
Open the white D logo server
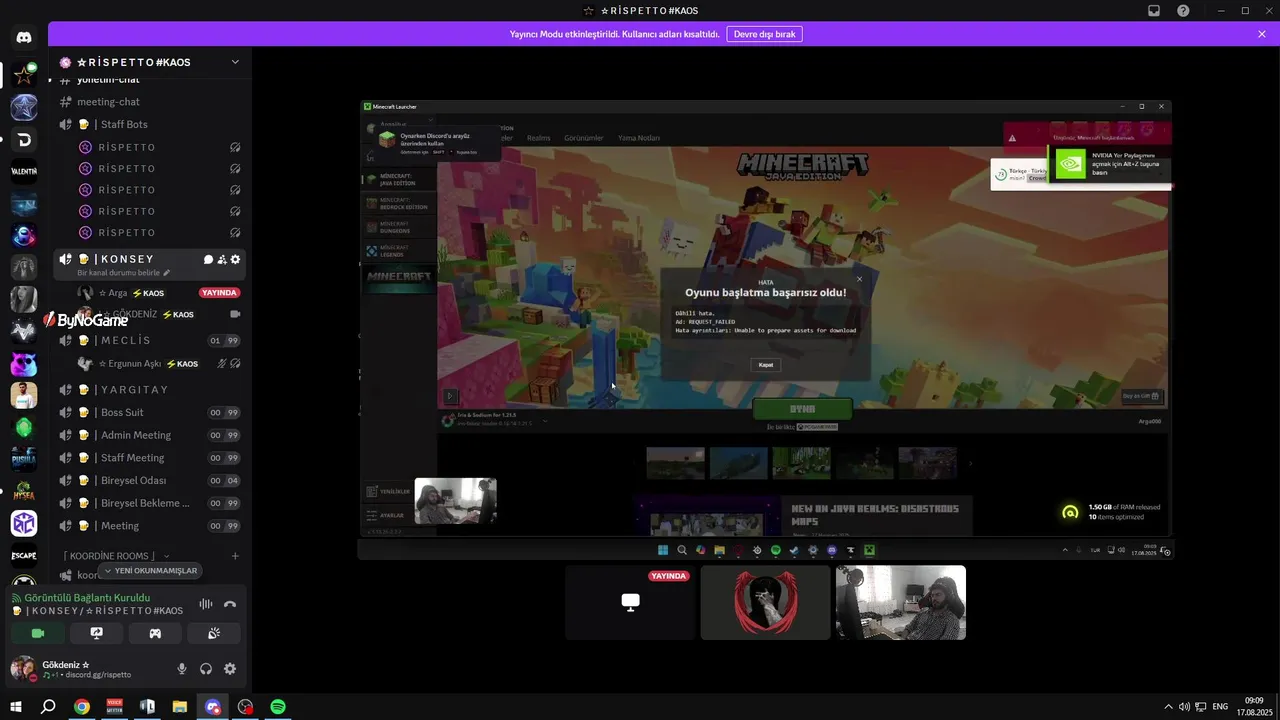(x=24, y=139)
